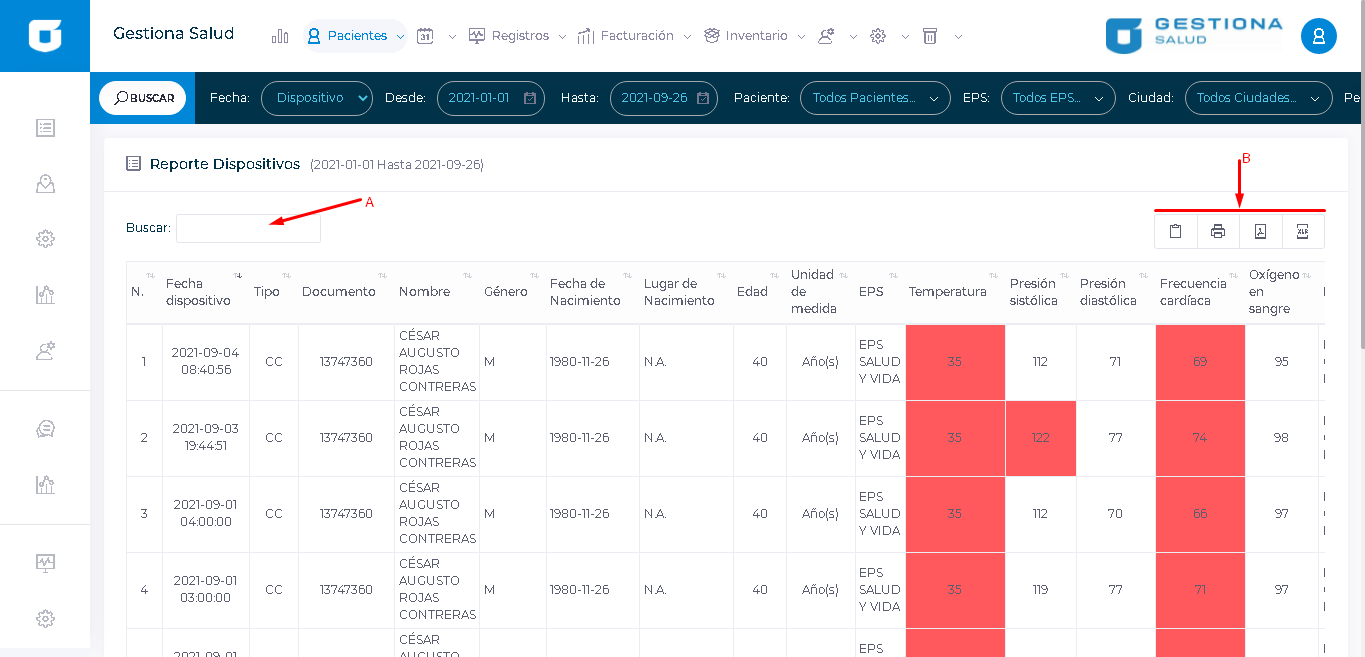This screenshot has width=1365, height=657.
Task: Click the Gestiona Salud logo tile
Action: pos(45,36)
